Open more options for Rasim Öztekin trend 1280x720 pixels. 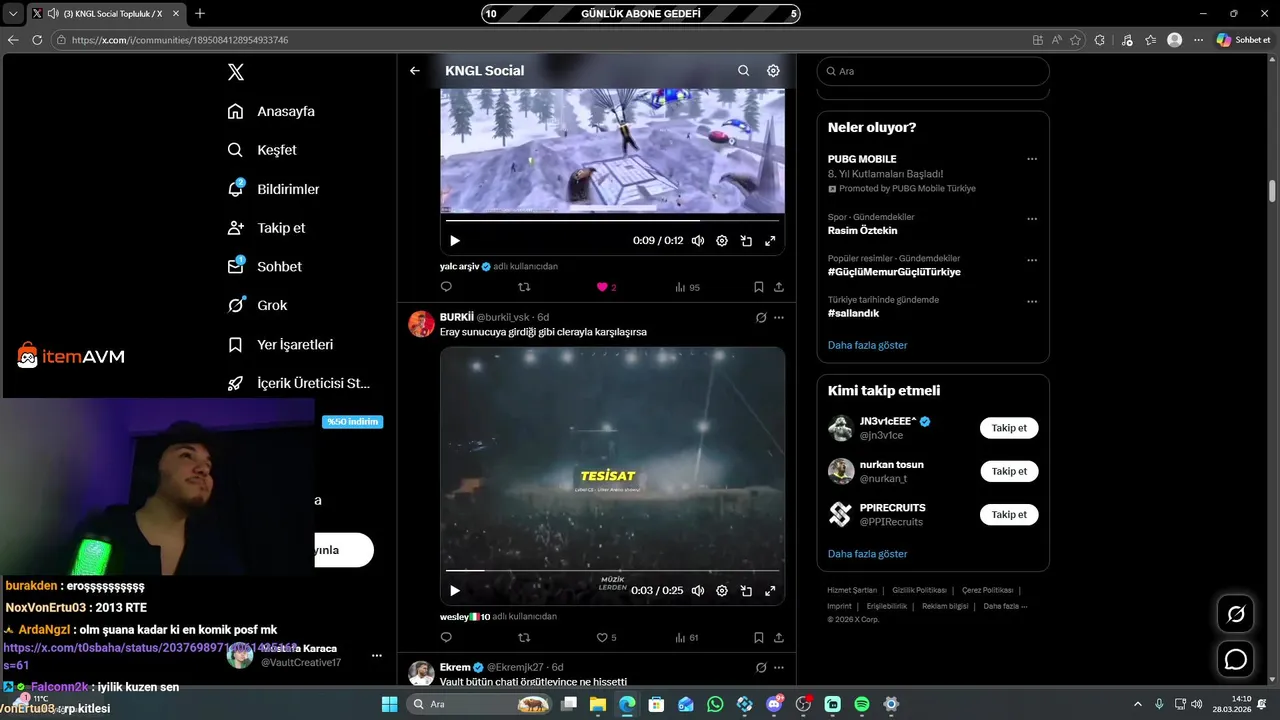pos(1032,219)
